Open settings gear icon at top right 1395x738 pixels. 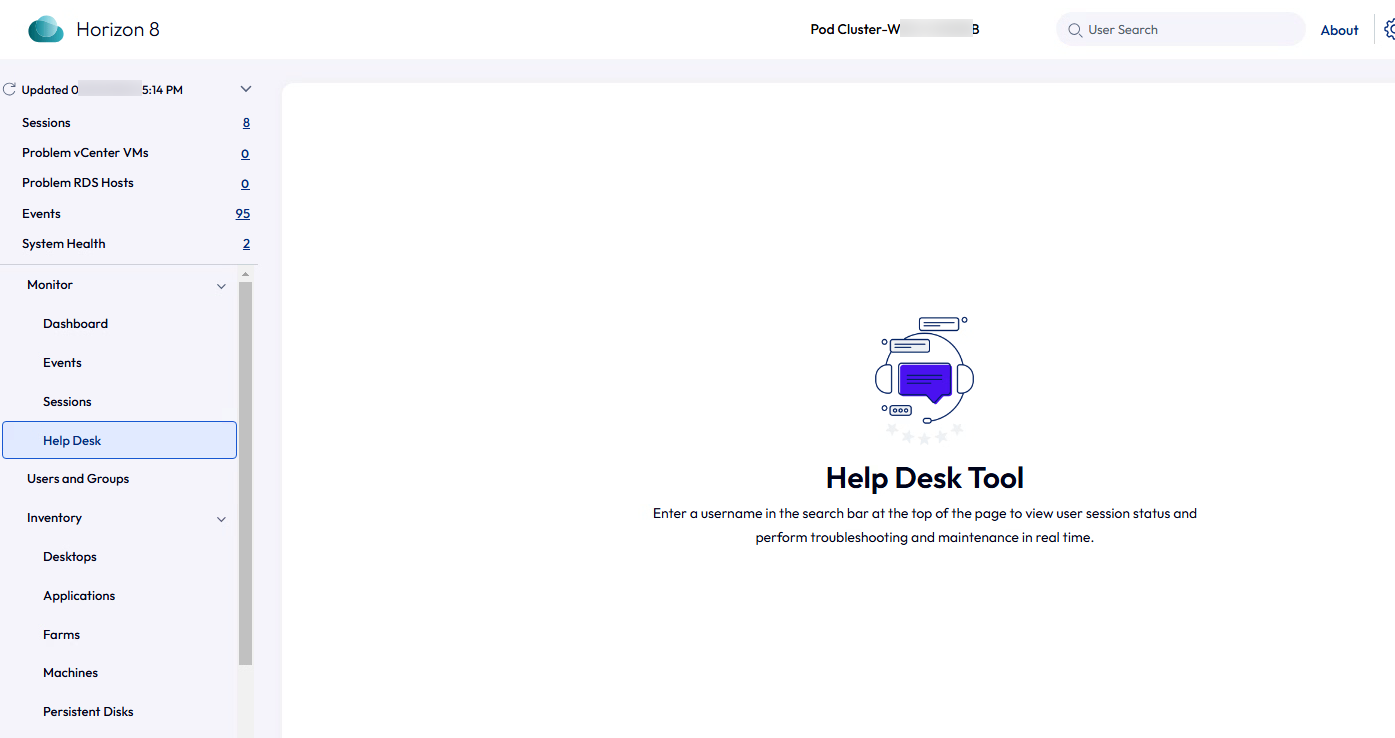(x=1389, y=30)
